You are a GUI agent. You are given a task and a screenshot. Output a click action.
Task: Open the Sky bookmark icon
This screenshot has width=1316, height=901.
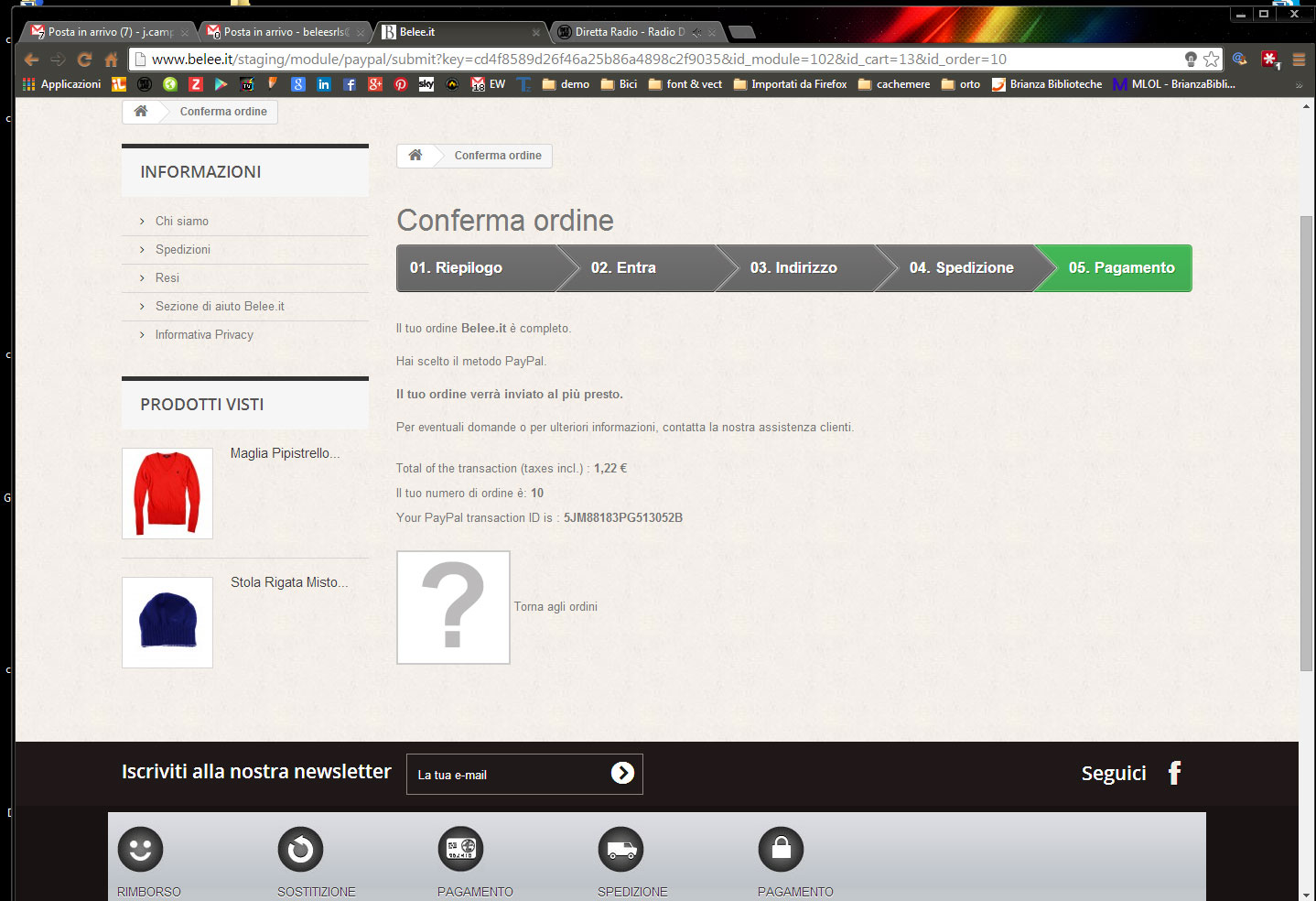click(x=426, y=84)
